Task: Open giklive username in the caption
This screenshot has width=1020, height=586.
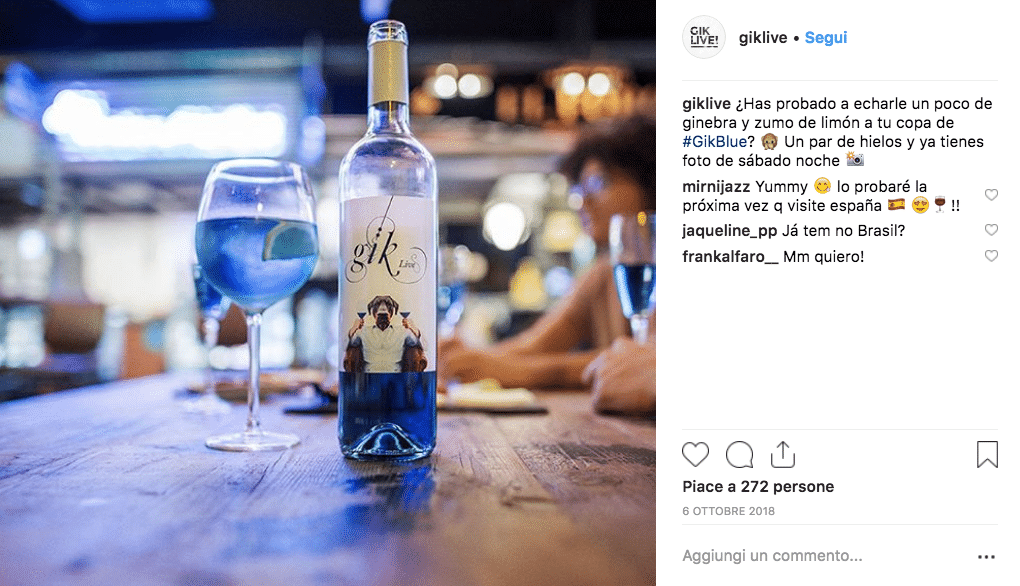Action: point(706,104)
